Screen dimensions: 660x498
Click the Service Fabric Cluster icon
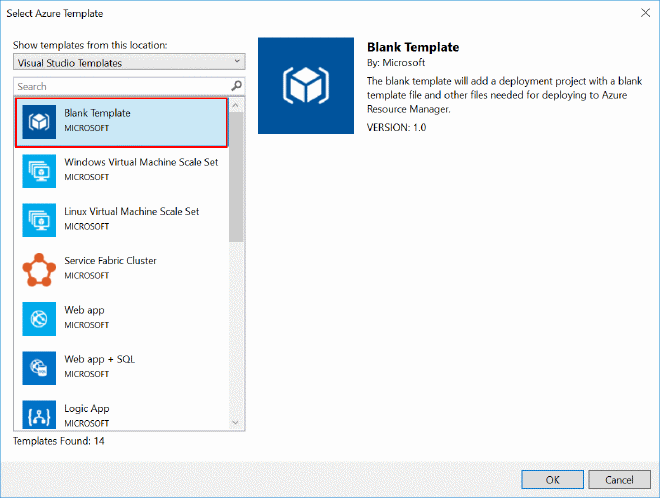click(39, 268)
